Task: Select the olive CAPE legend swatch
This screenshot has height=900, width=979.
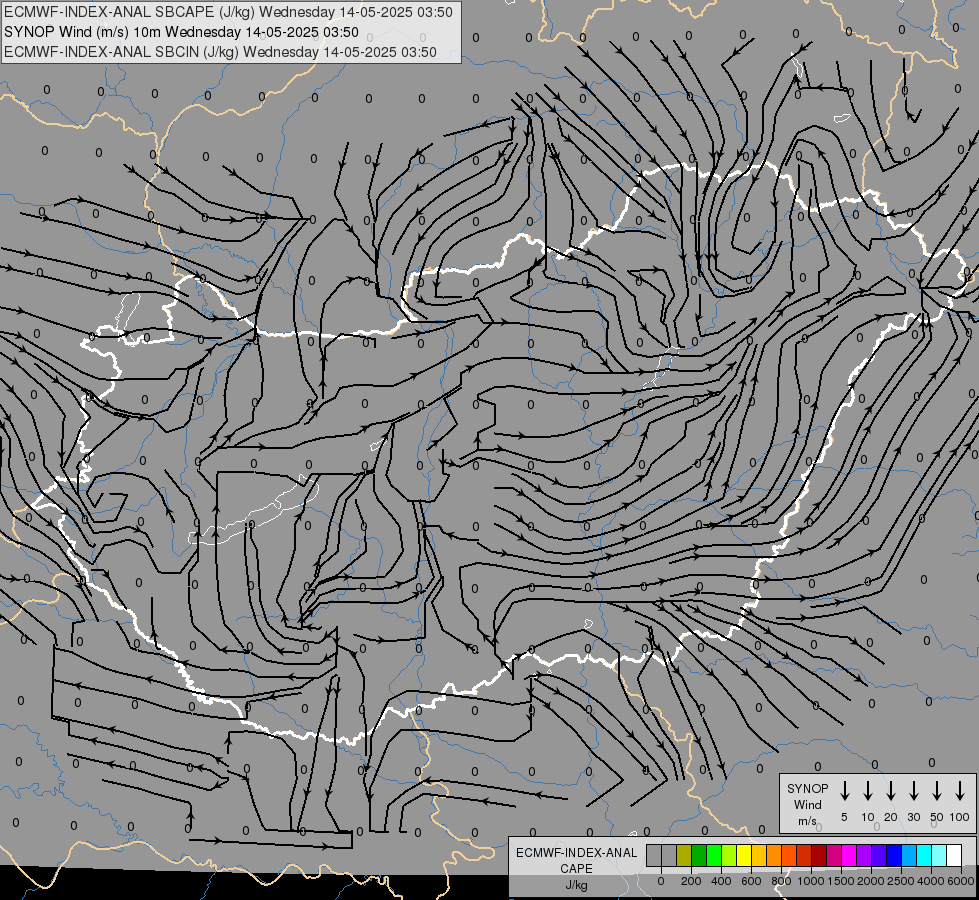Action: (684, 855)
